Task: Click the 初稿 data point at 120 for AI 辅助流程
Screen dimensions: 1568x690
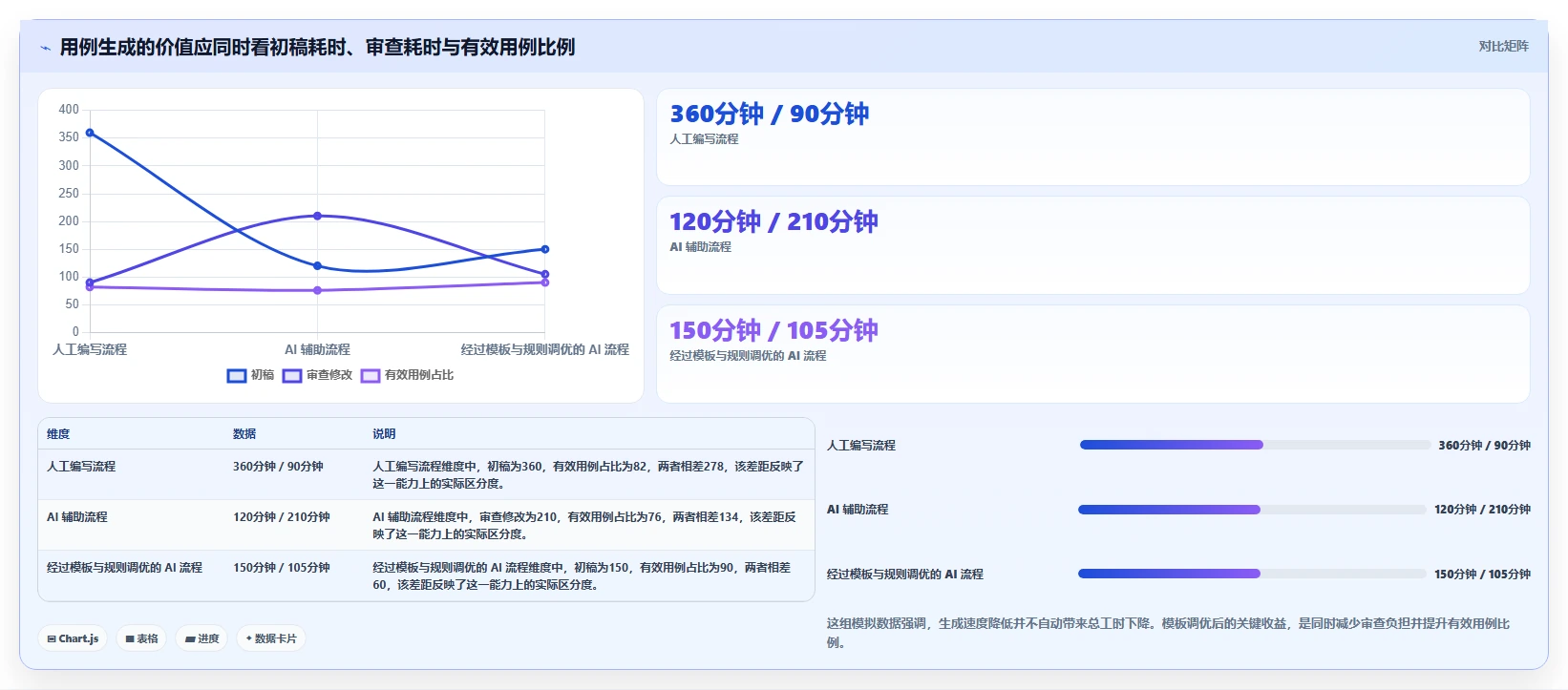Action: pos(317,266)
